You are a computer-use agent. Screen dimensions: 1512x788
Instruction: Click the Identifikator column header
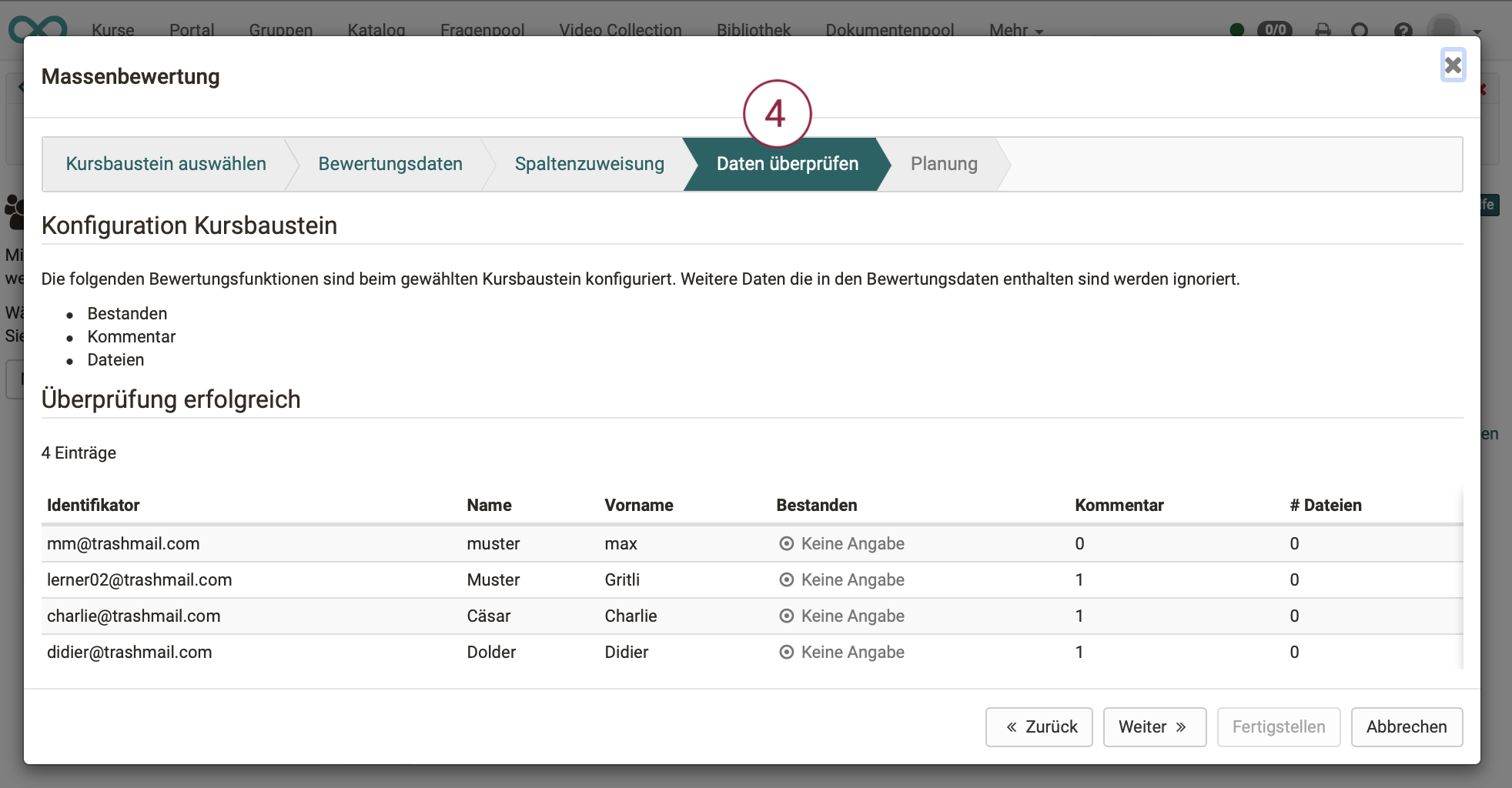pyautogui.click(x=93, y=506)
